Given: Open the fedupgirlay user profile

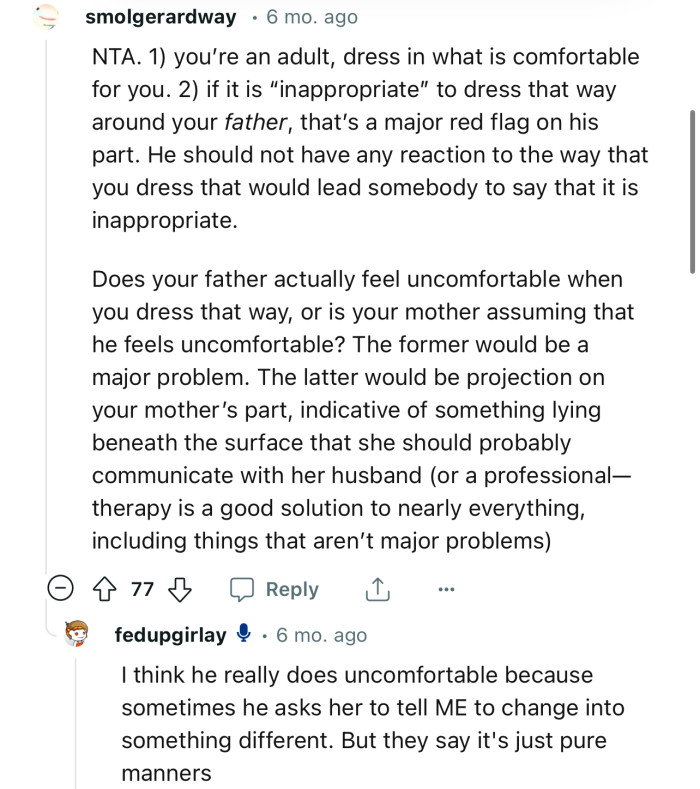Looking at the screenshot, I should 170,635.
